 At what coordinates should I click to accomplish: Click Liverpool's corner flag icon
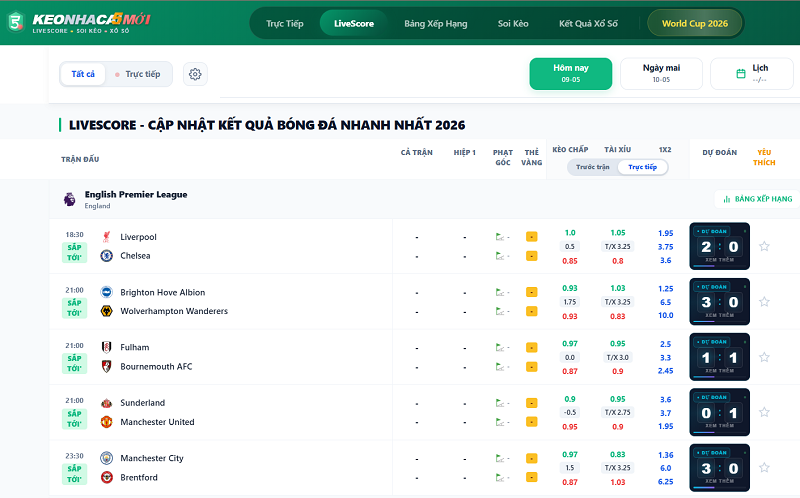click(500, 237)
